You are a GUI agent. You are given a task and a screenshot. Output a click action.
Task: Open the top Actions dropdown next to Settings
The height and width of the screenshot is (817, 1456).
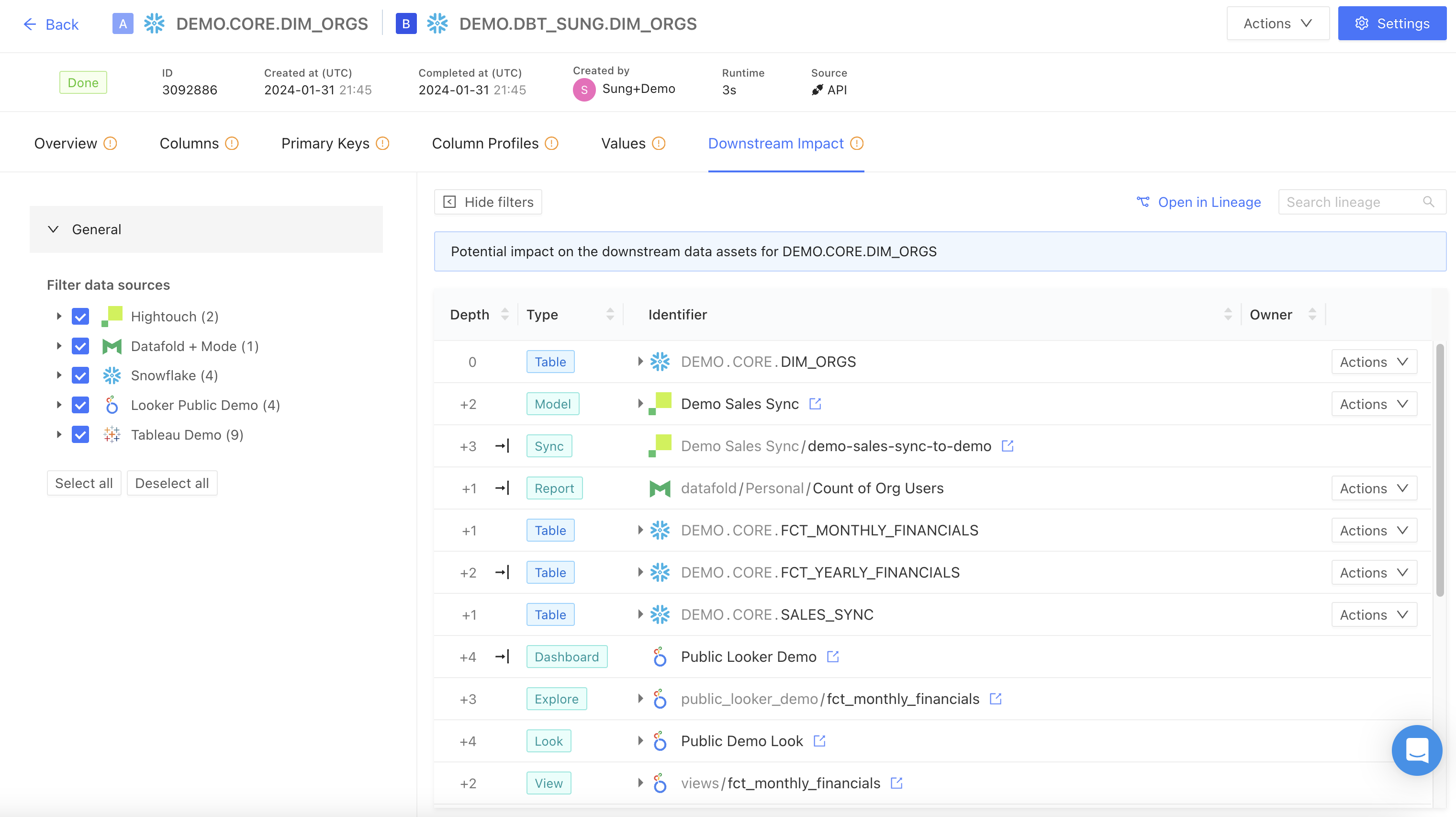(1278, 24)
